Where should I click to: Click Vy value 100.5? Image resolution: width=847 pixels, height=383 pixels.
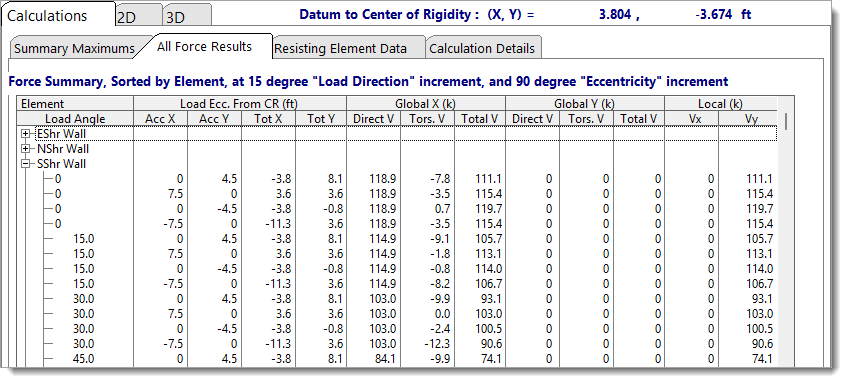(759, 328)
